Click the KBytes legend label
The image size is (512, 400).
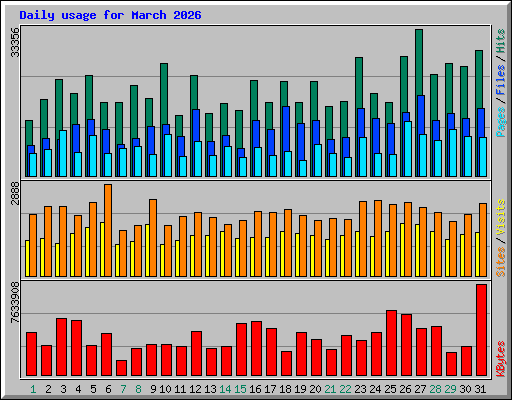(501, 359)
